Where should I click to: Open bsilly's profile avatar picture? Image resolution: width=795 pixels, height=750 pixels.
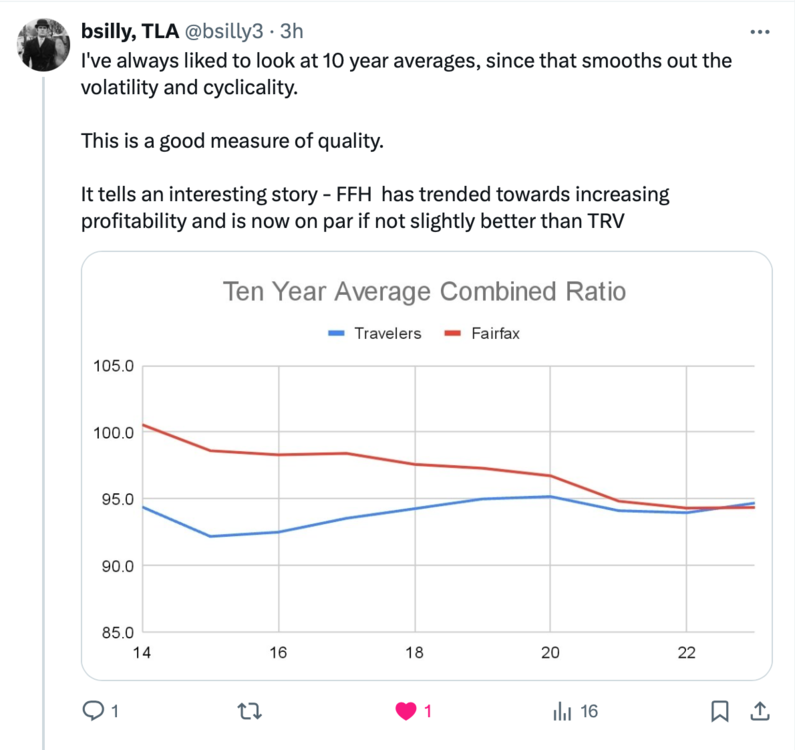[x=43, y=45]
